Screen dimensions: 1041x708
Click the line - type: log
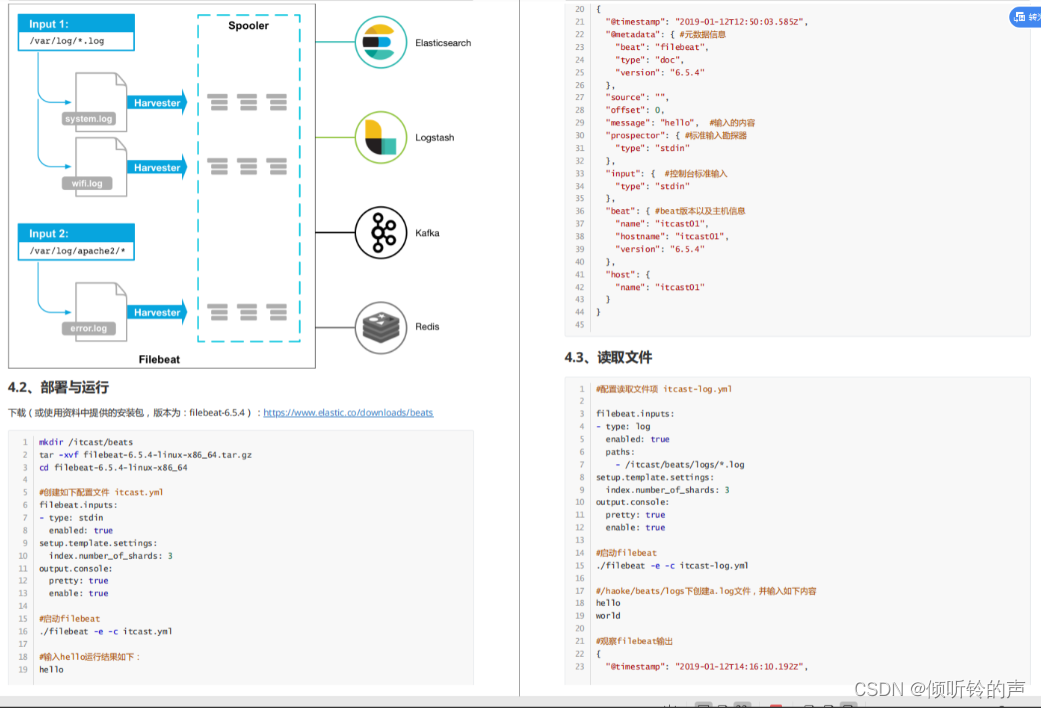(623, 426)
